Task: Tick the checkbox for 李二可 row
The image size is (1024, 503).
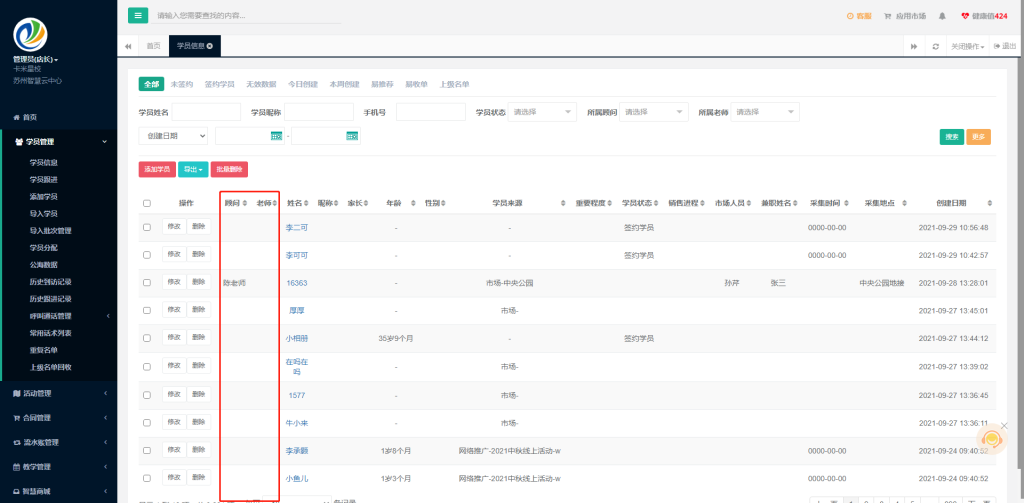Action: pyautogui.click(x=147, y=227)
